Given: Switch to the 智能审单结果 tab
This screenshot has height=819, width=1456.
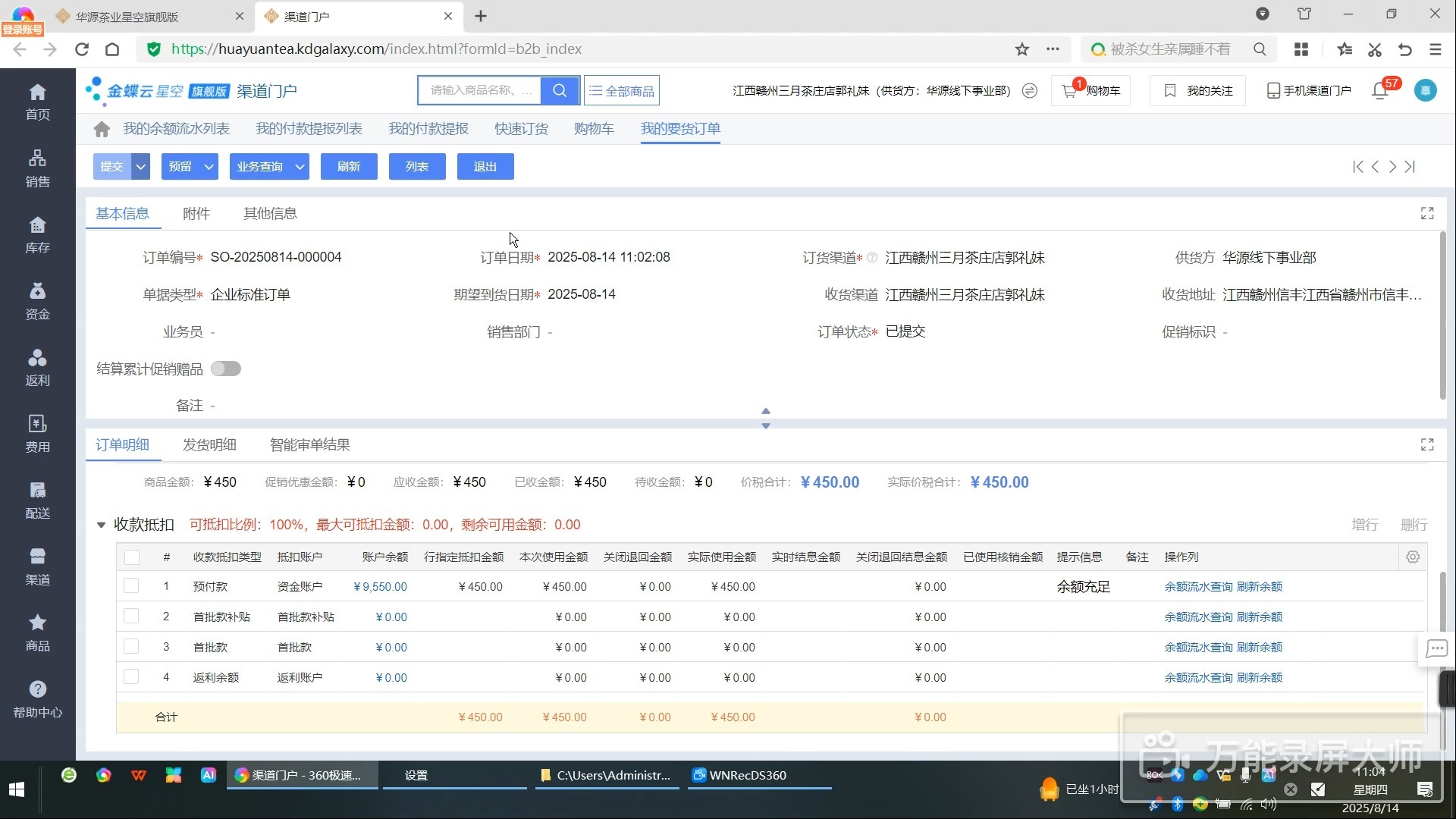Looking at the screenshot, I should 309,445.
